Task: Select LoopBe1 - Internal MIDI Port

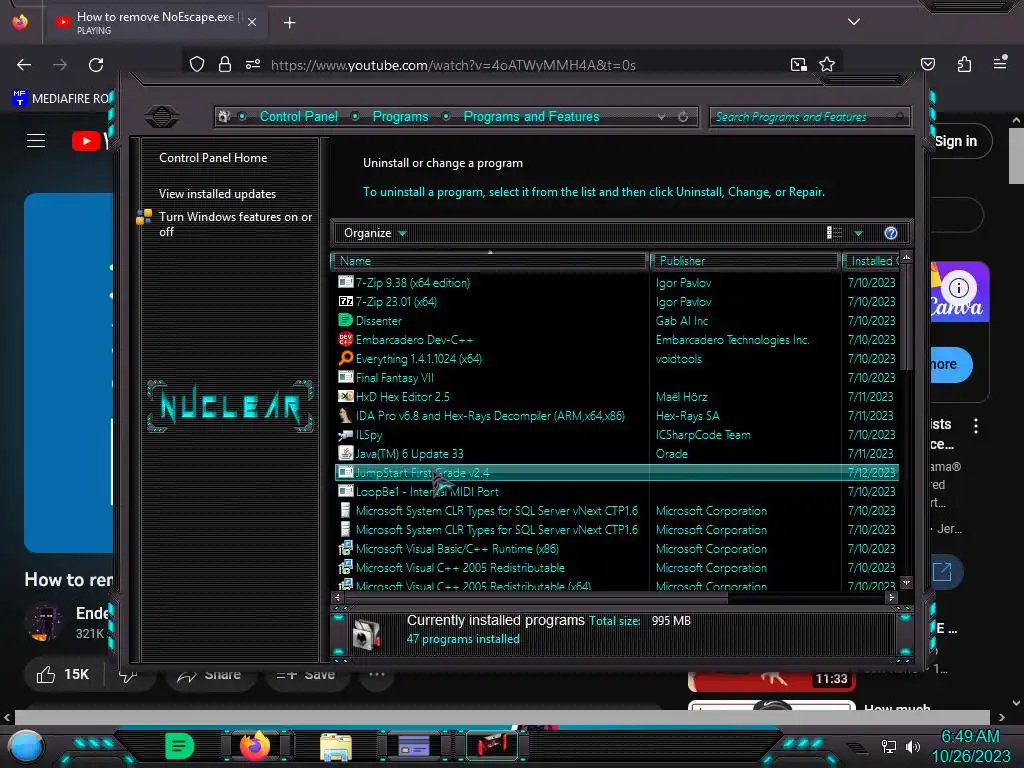Action: [427, 492]
